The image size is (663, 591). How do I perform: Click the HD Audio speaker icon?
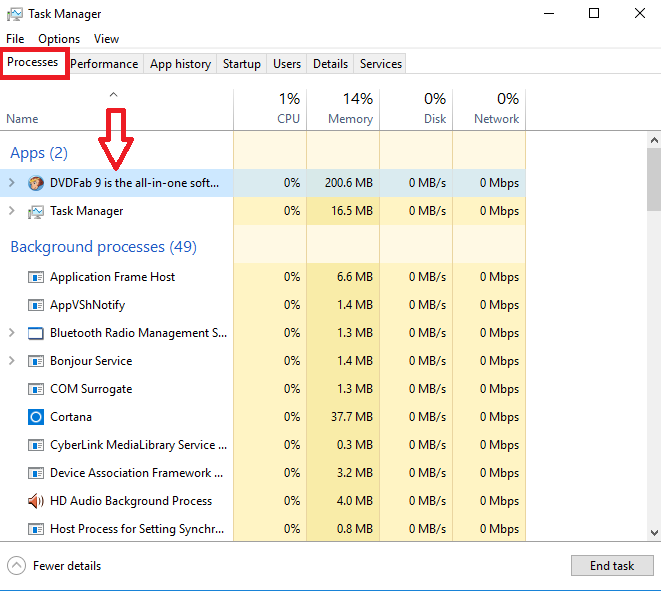click(x=36, y=501)
